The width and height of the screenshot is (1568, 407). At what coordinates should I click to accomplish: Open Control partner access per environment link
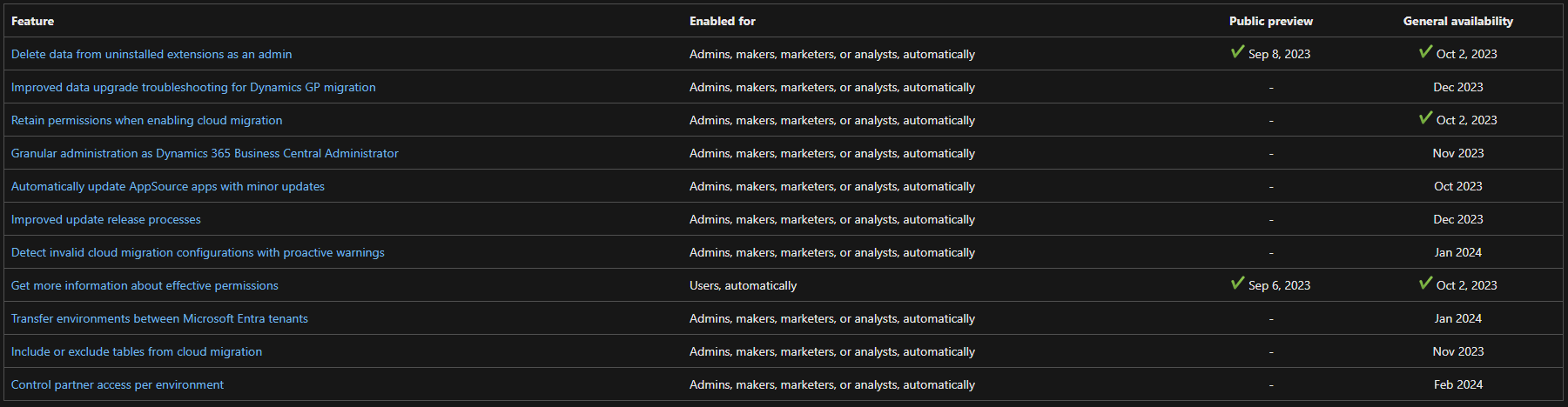118,384
